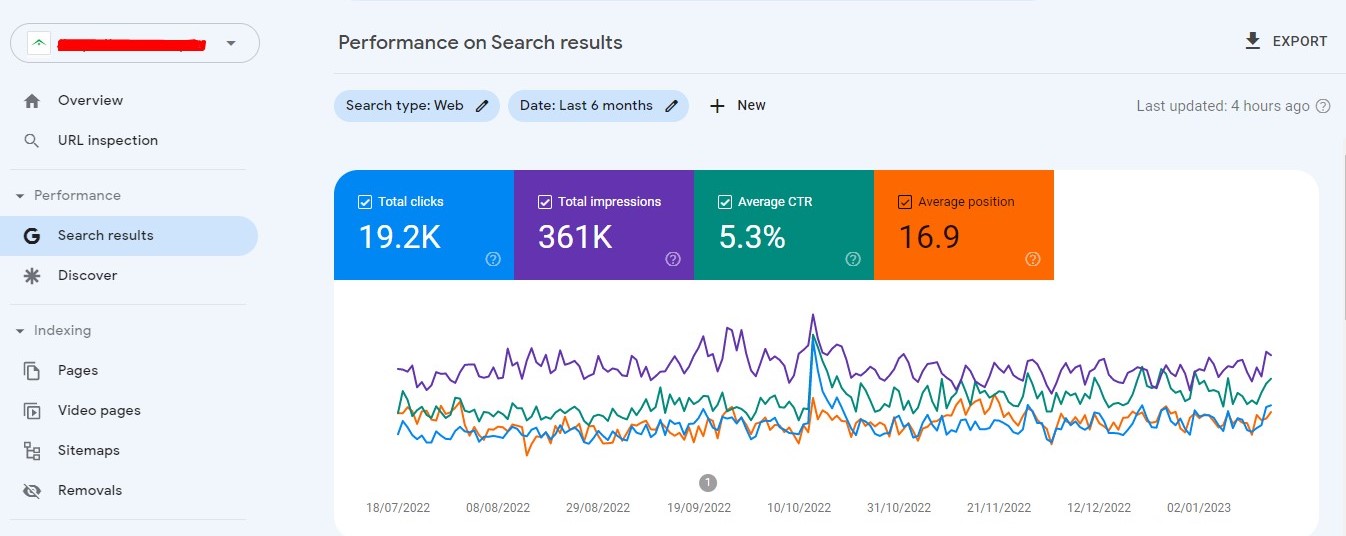Collapse the Indexing section

(20, 331)
